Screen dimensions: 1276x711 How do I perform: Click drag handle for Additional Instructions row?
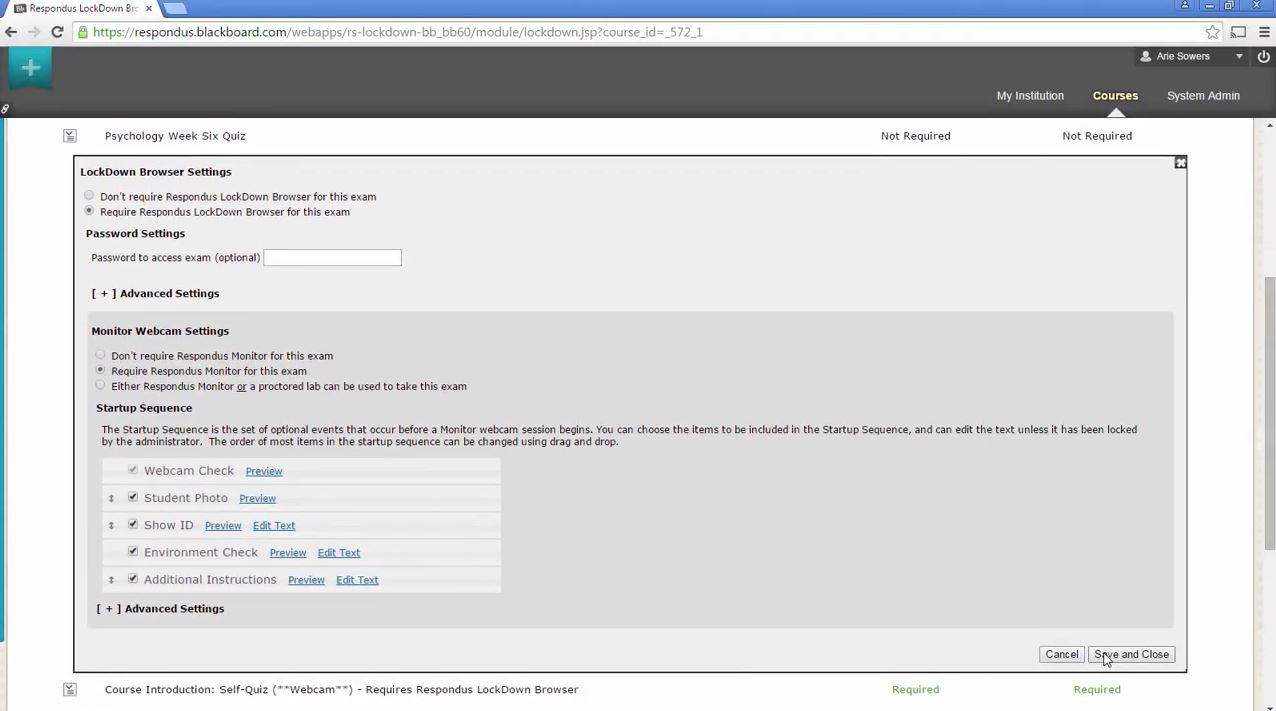point(111,579)
